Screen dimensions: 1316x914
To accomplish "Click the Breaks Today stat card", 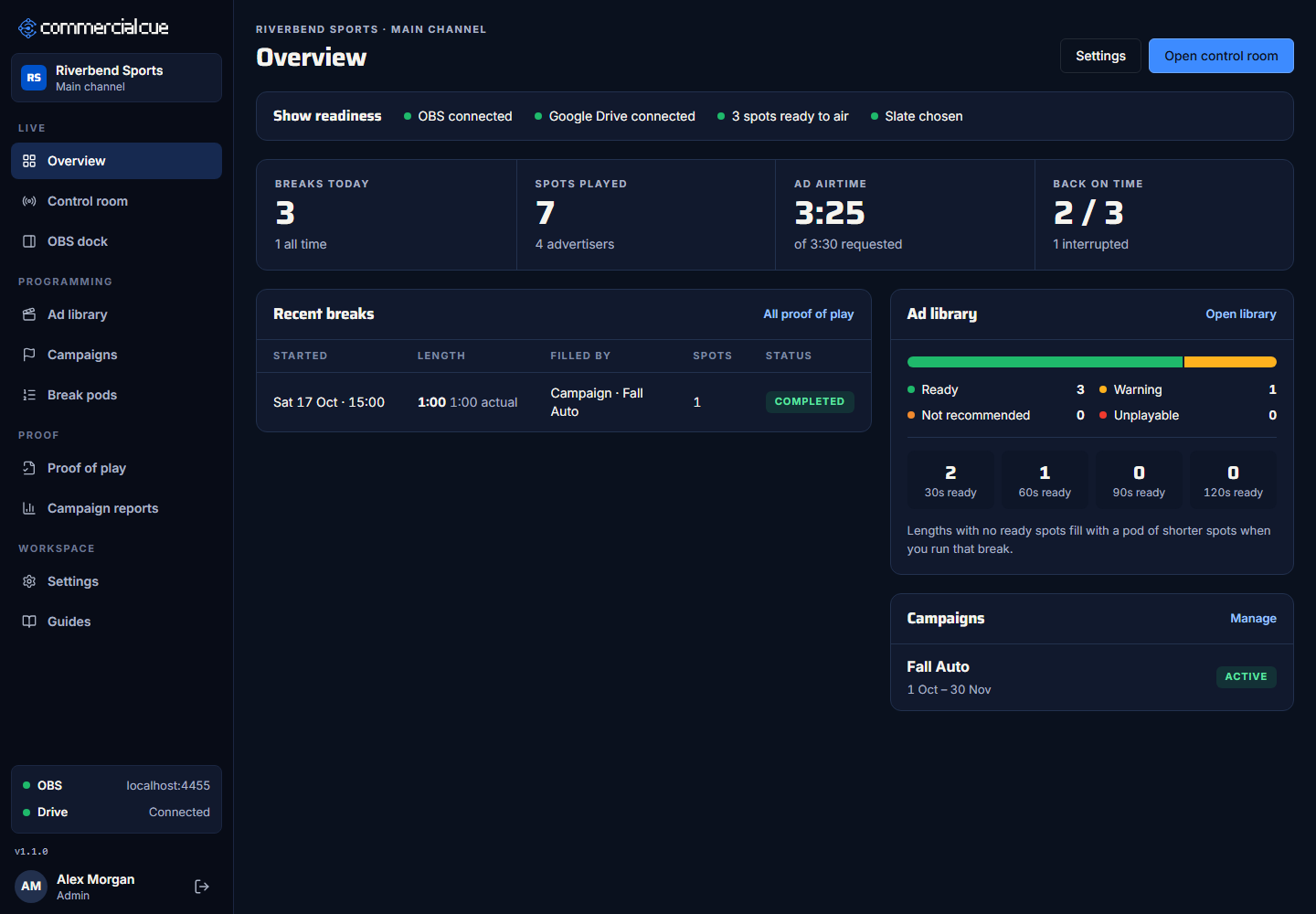I will tap(387, 215).
